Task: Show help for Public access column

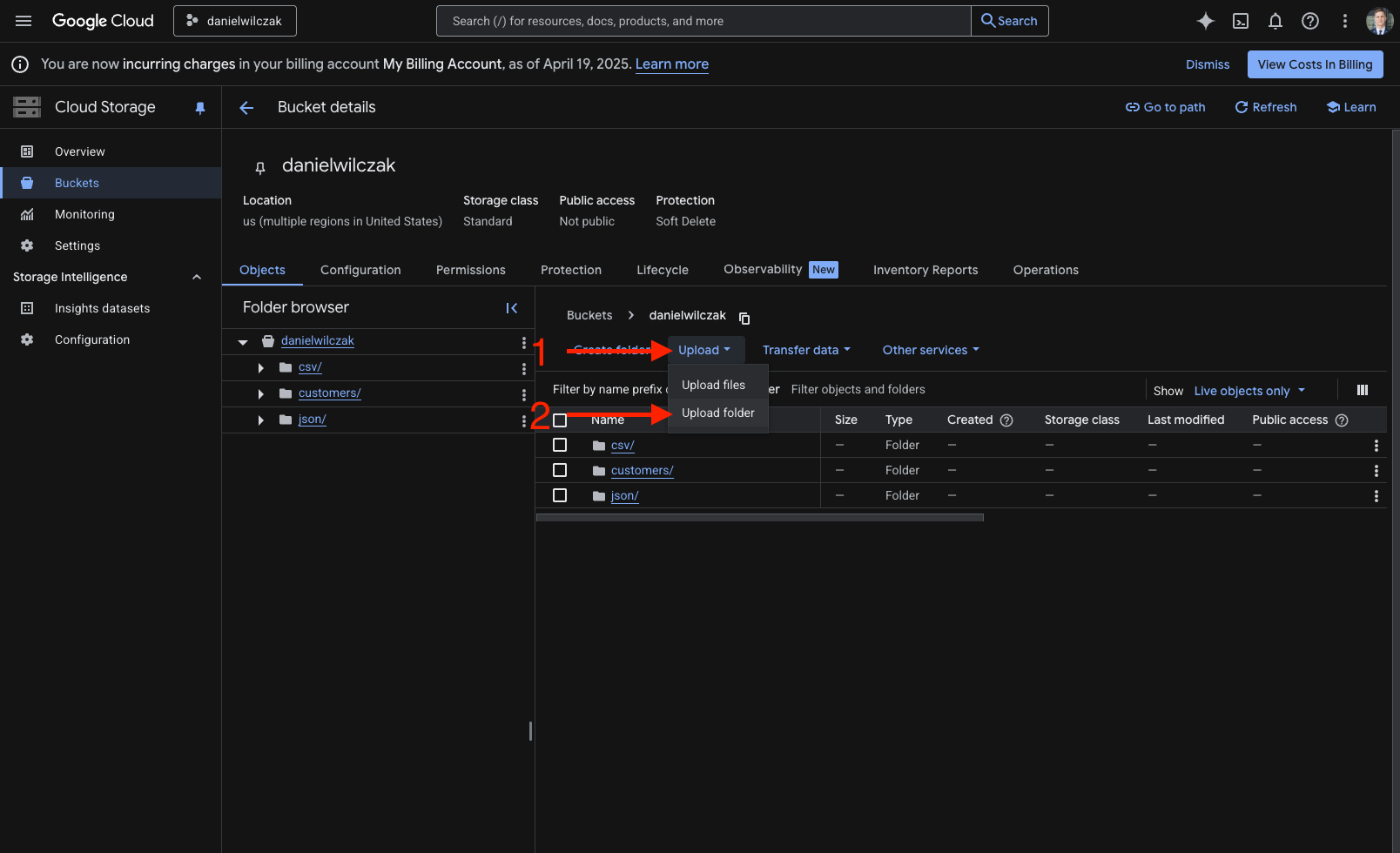Action: click(1342, 420)
